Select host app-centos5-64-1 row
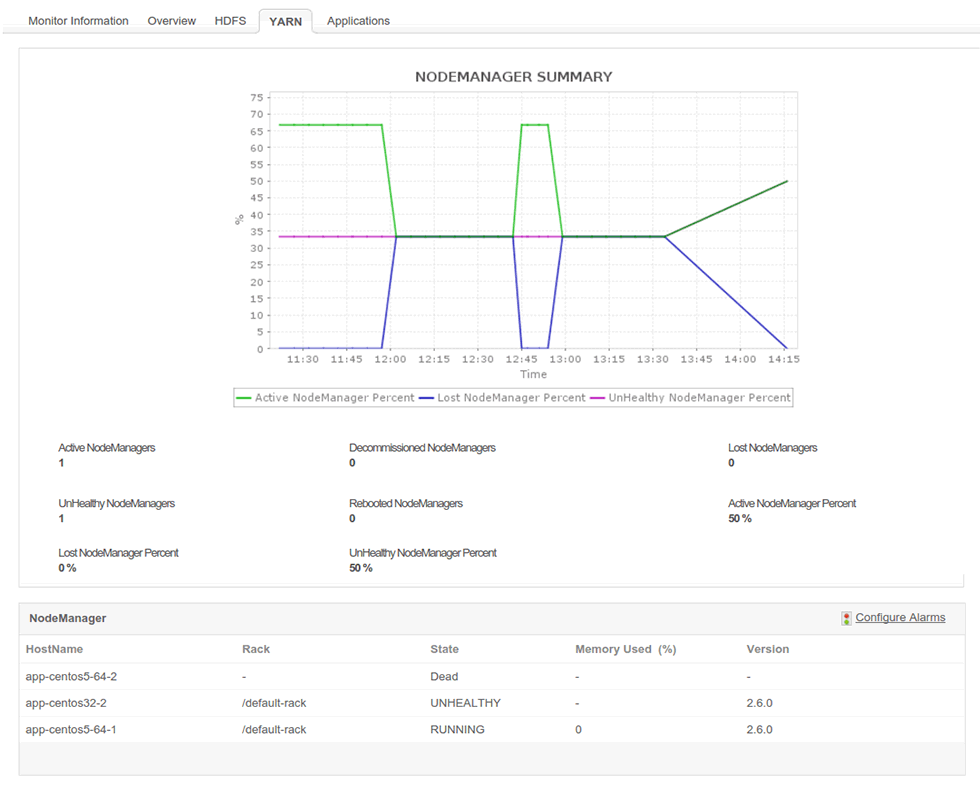Image resolution: width=980 pixels, height=797 pixels. tap(492, 729)
